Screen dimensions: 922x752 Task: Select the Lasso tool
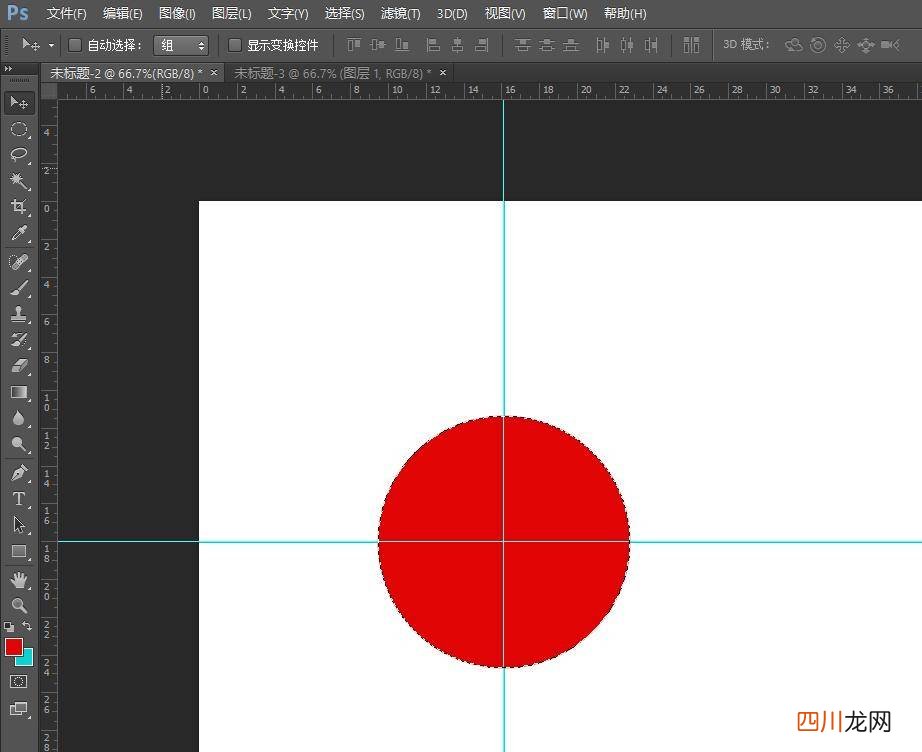(x=19, y=155)
